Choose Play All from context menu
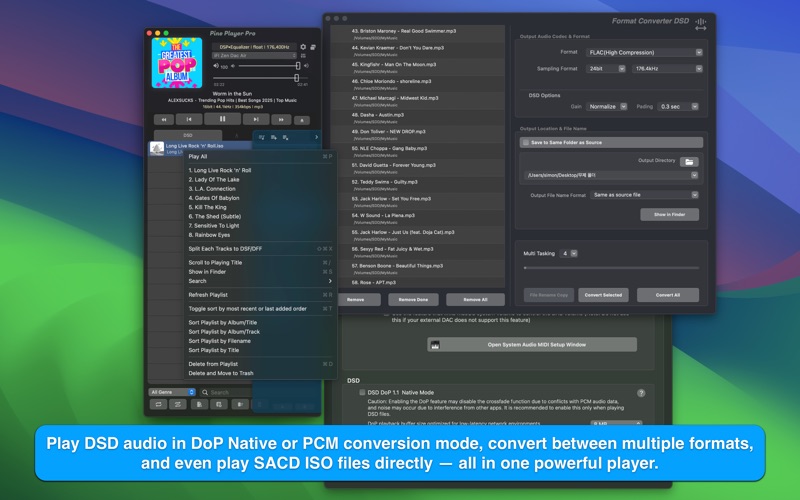The height and width of the screenshot is (500, 800). 260,157
